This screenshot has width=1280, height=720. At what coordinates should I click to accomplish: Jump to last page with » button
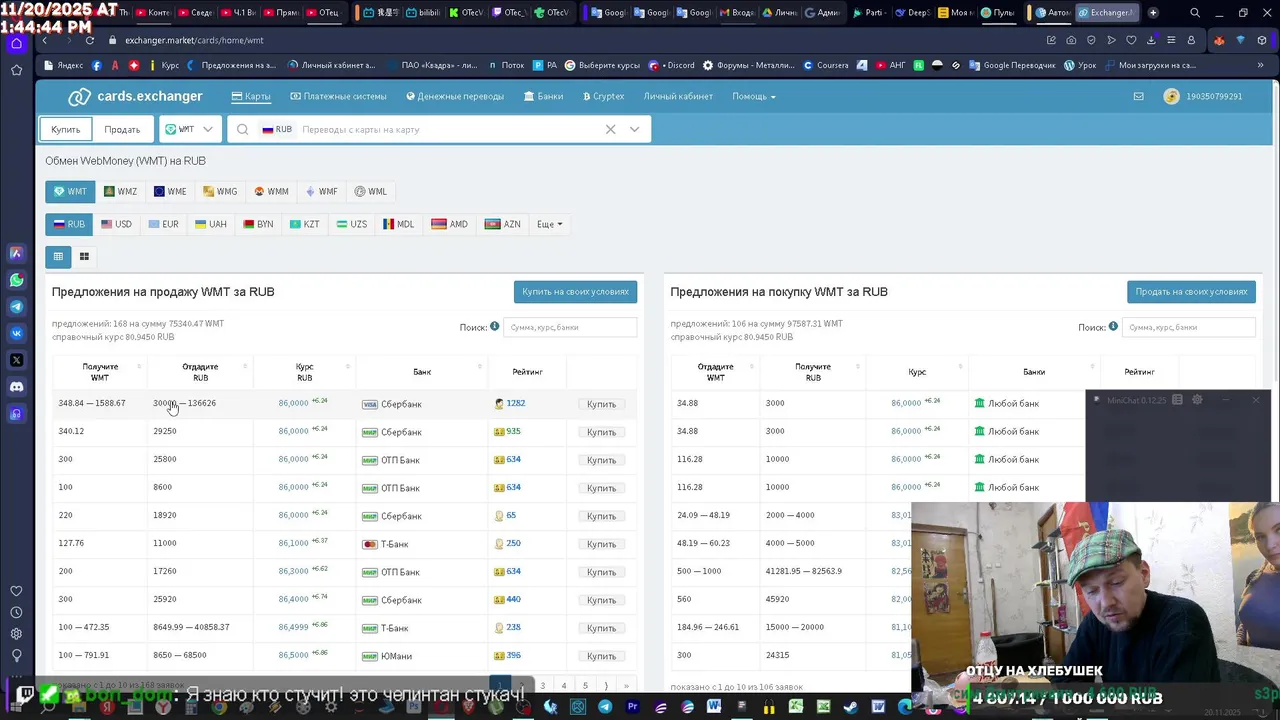[x=626, y=686]
